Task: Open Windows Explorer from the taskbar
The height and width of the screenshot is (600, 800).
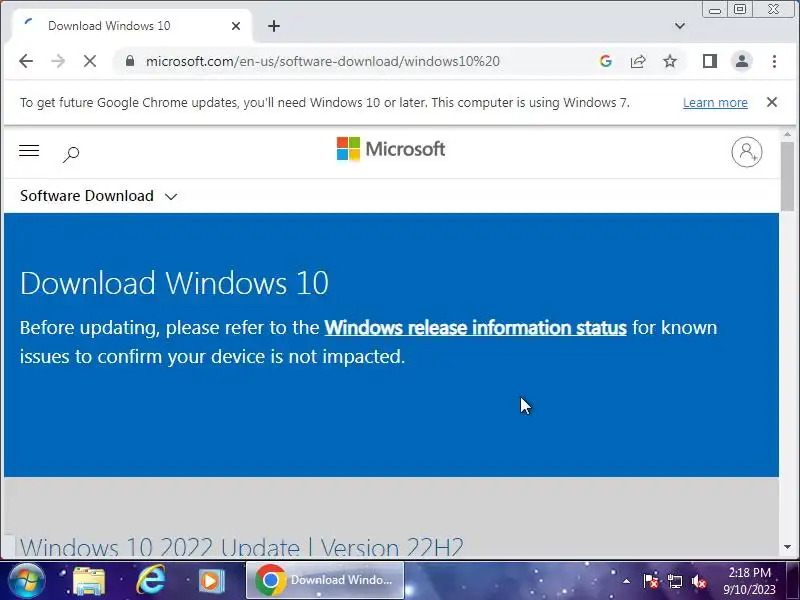Action: tap(89, 581)
